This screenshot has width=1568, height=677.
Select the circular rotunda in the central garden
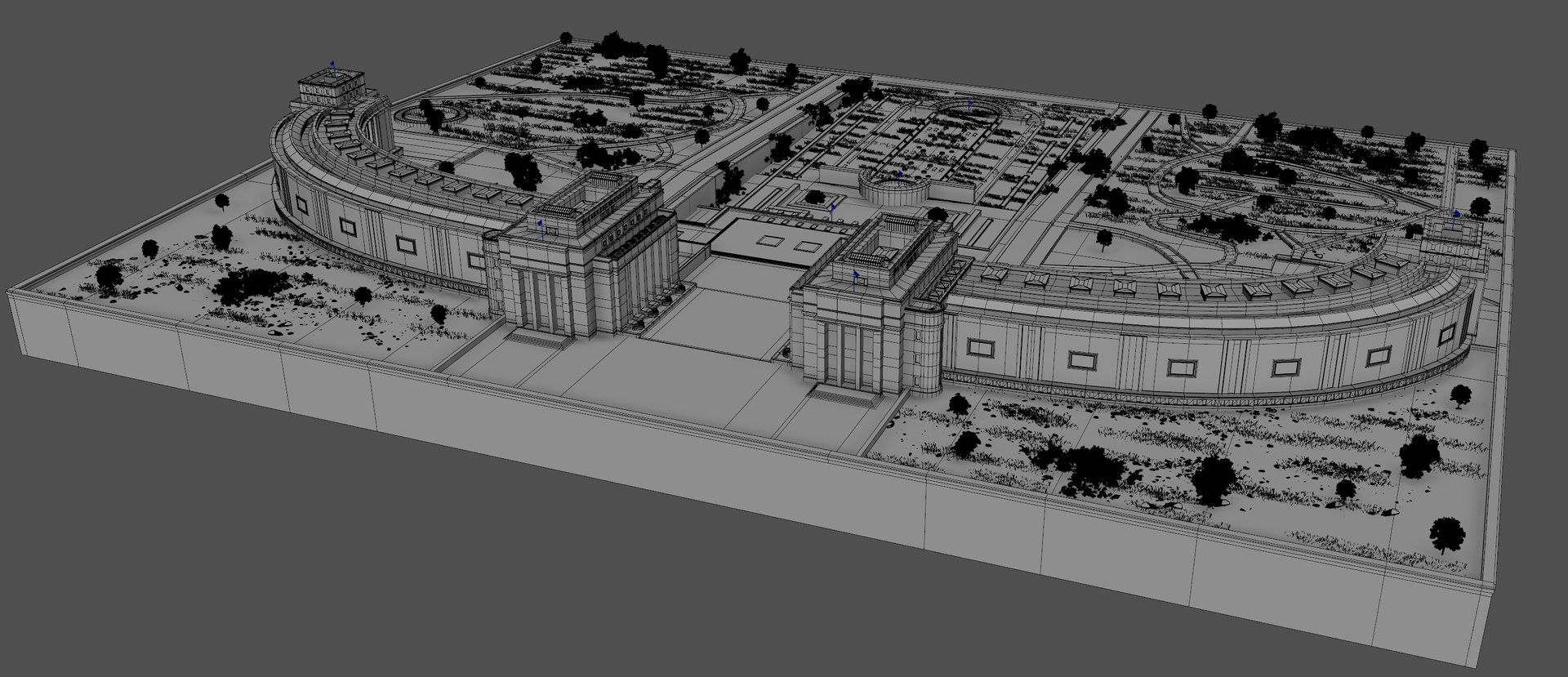pos(894,189)
